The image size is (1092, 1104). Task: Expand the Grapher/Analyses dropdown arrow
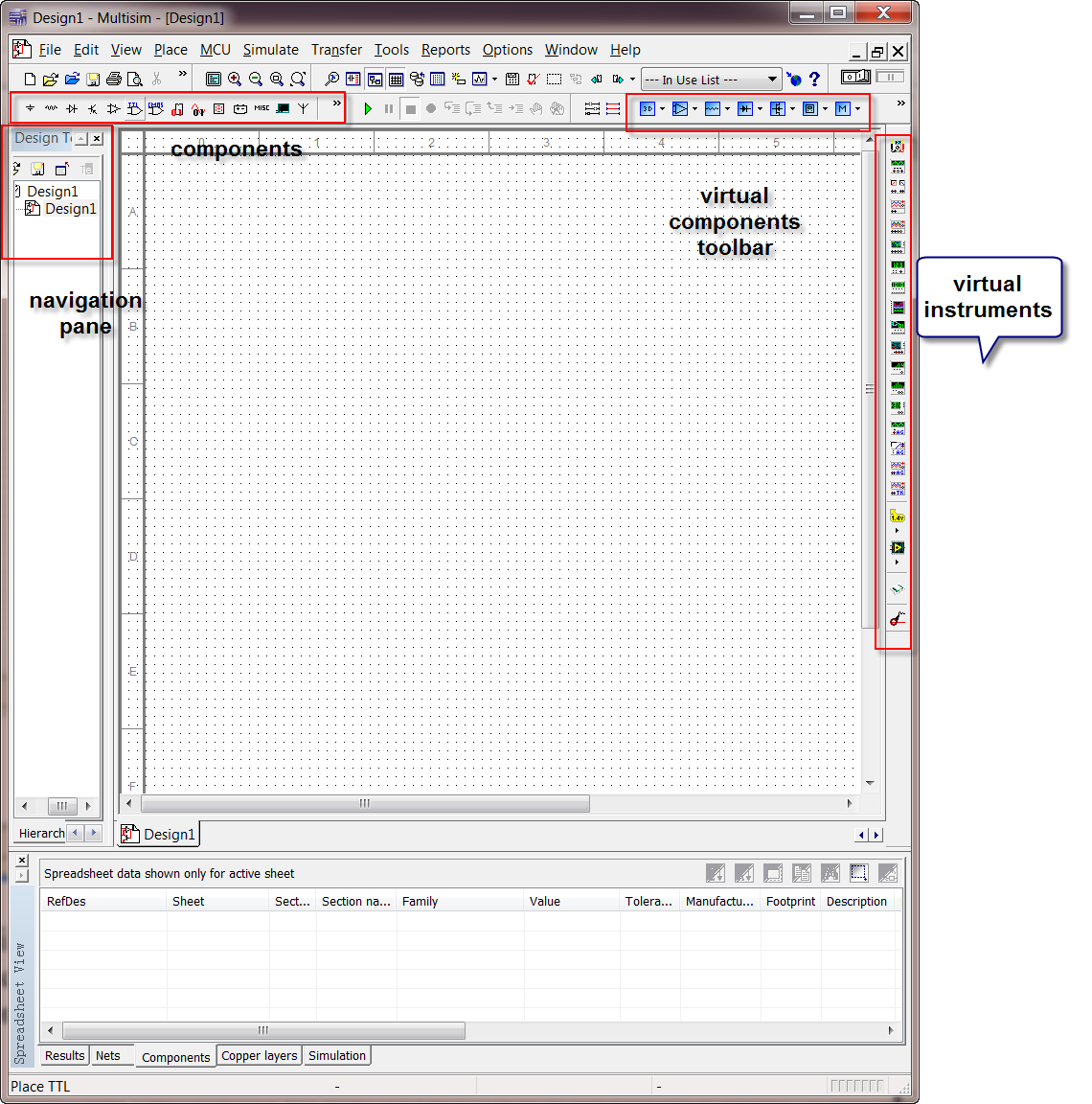(494, 79)
